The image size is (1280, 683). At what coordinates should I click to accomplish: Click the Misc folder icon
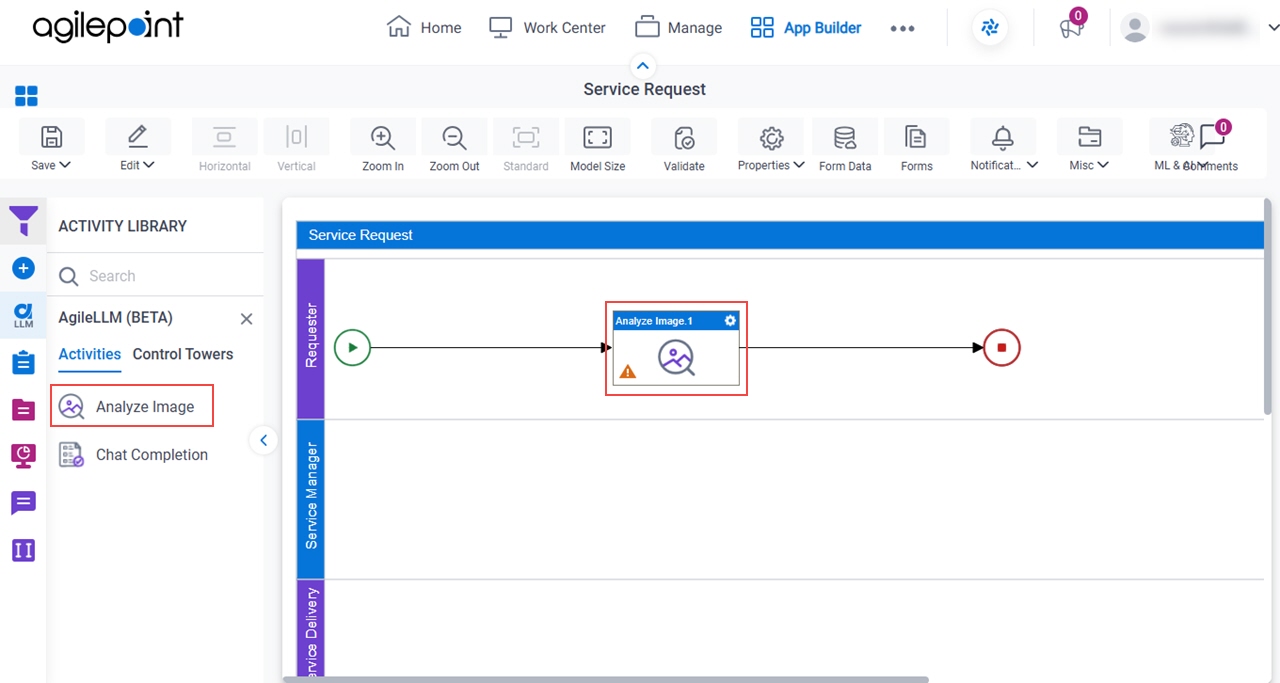(1089, 137)
